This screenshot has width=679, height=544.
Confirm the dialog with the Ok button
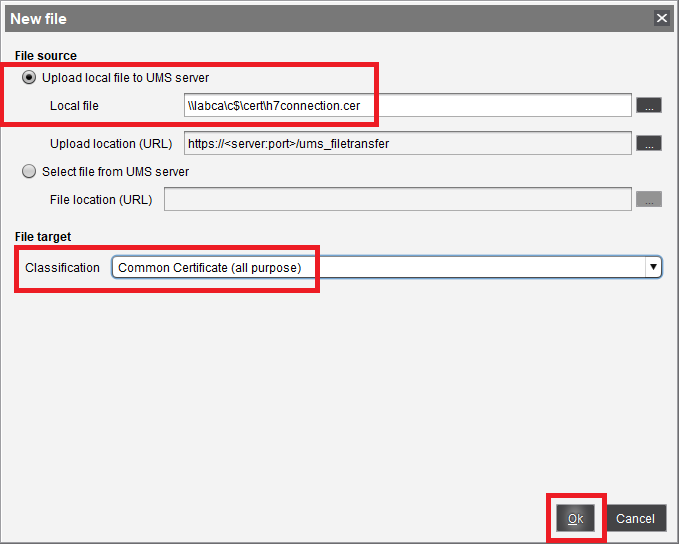[576, 518]
